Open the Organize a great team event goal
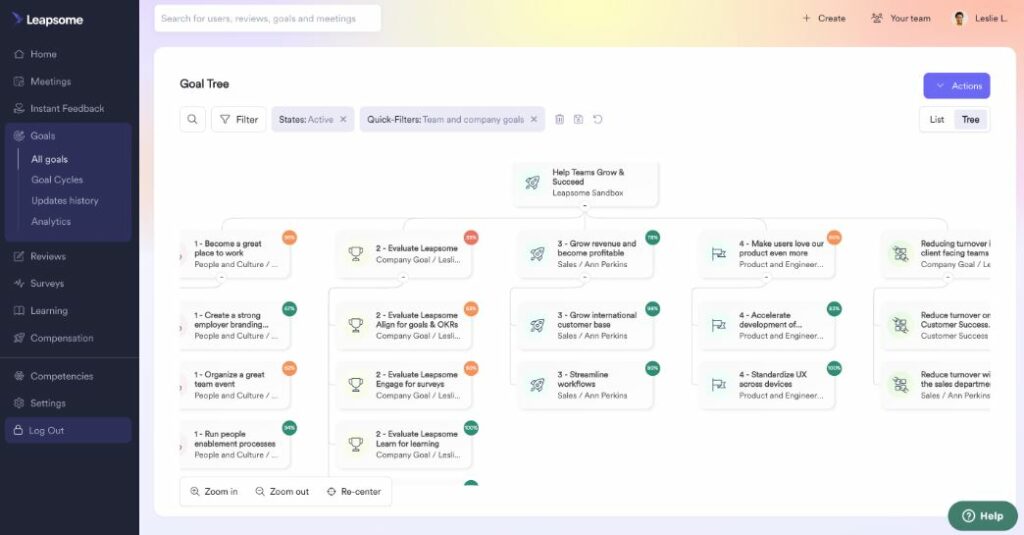Viewport: 1024px width, 535px height. (235, 385)
